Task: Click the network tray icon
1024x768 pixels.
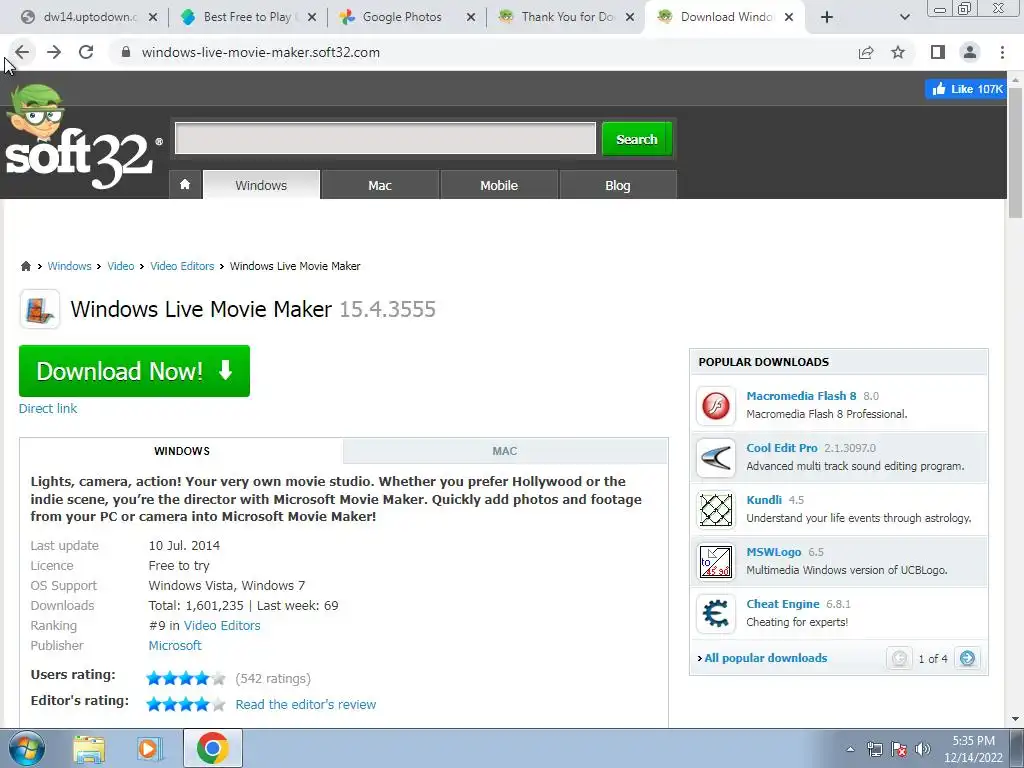Action: pyautogui.click(x=874, y=749)
